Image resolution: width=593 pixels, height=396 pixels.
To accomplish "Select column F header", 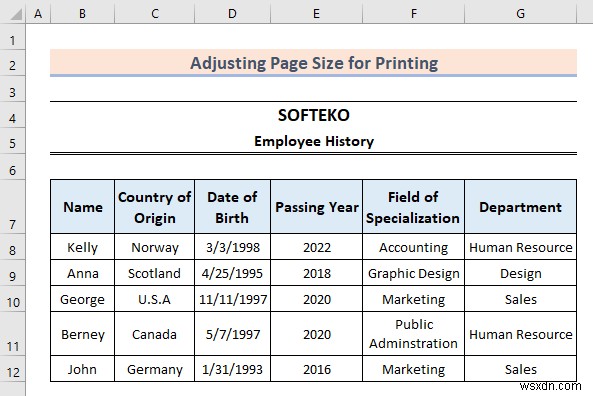I will click(x=413, y=14).
